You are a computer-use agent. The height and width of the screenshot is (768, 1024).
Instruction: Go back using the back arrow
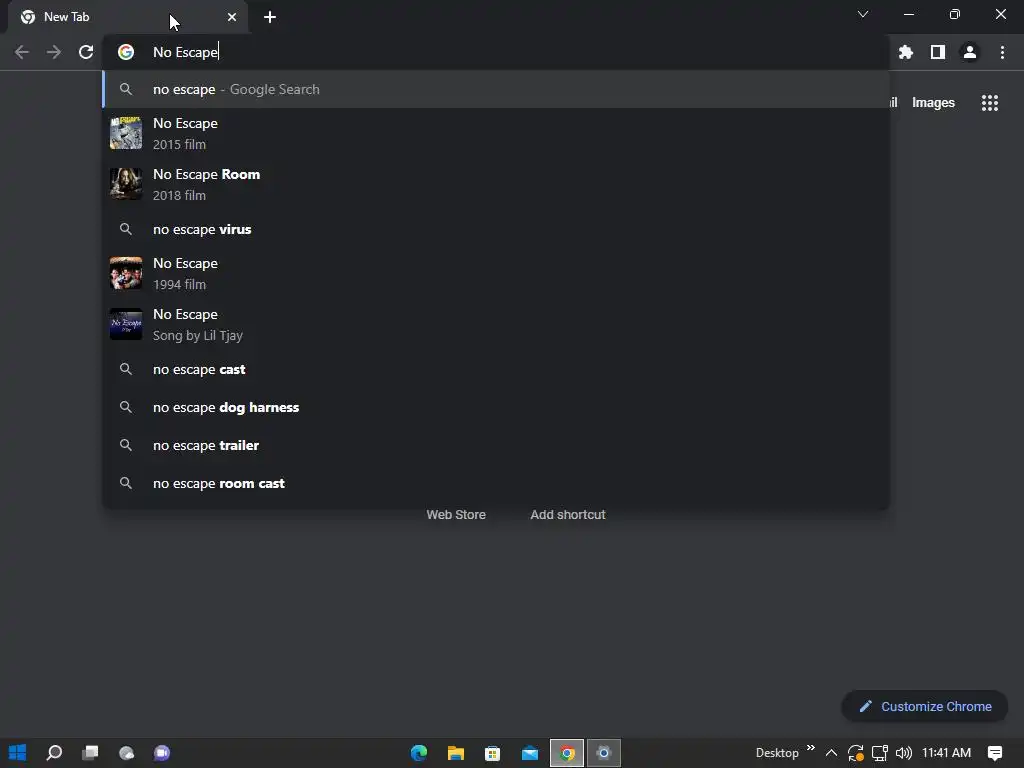(x=22, y=52)
